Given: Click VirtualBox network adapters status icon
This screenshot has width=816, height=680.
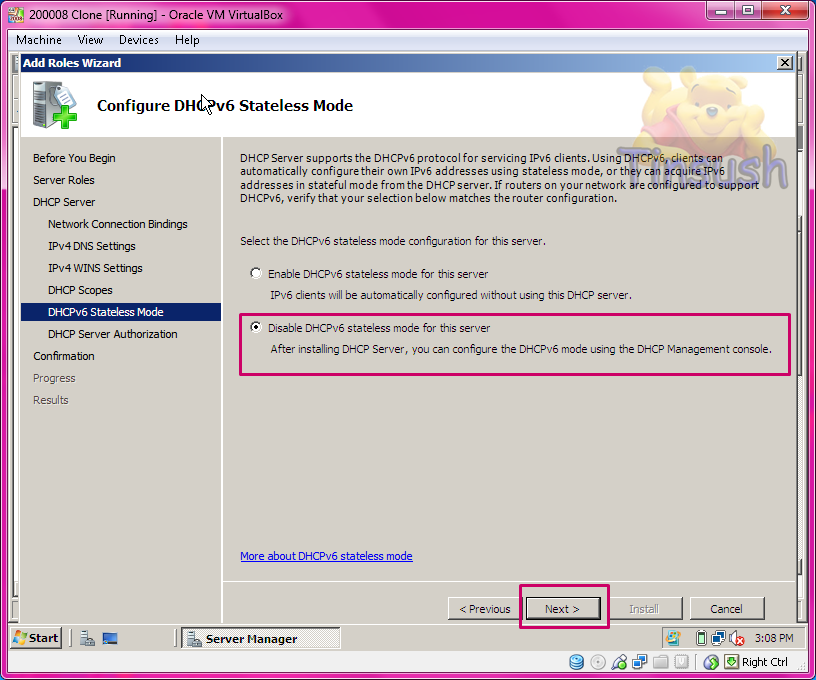Looking at the screenshot, I should pyautogui.click(x=640, y=662).
